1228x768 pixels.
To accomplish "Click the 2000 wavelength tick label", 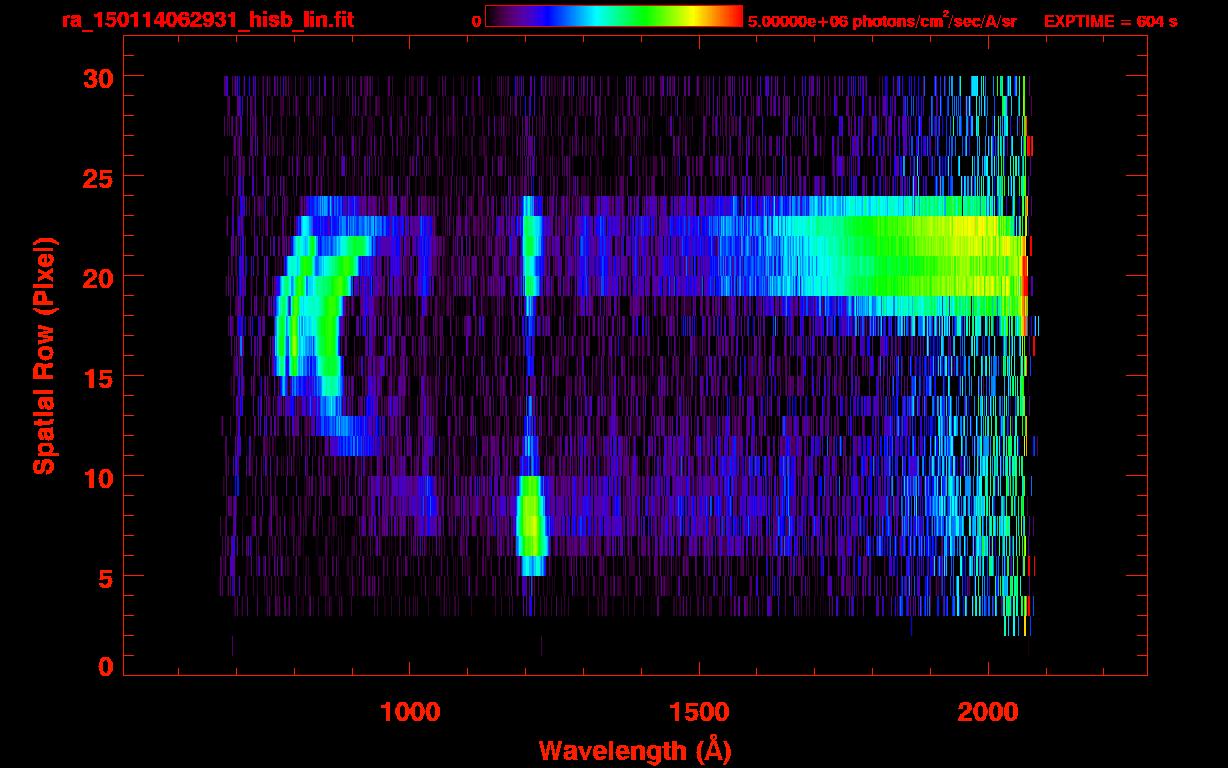I will click(x=988, y=712).
